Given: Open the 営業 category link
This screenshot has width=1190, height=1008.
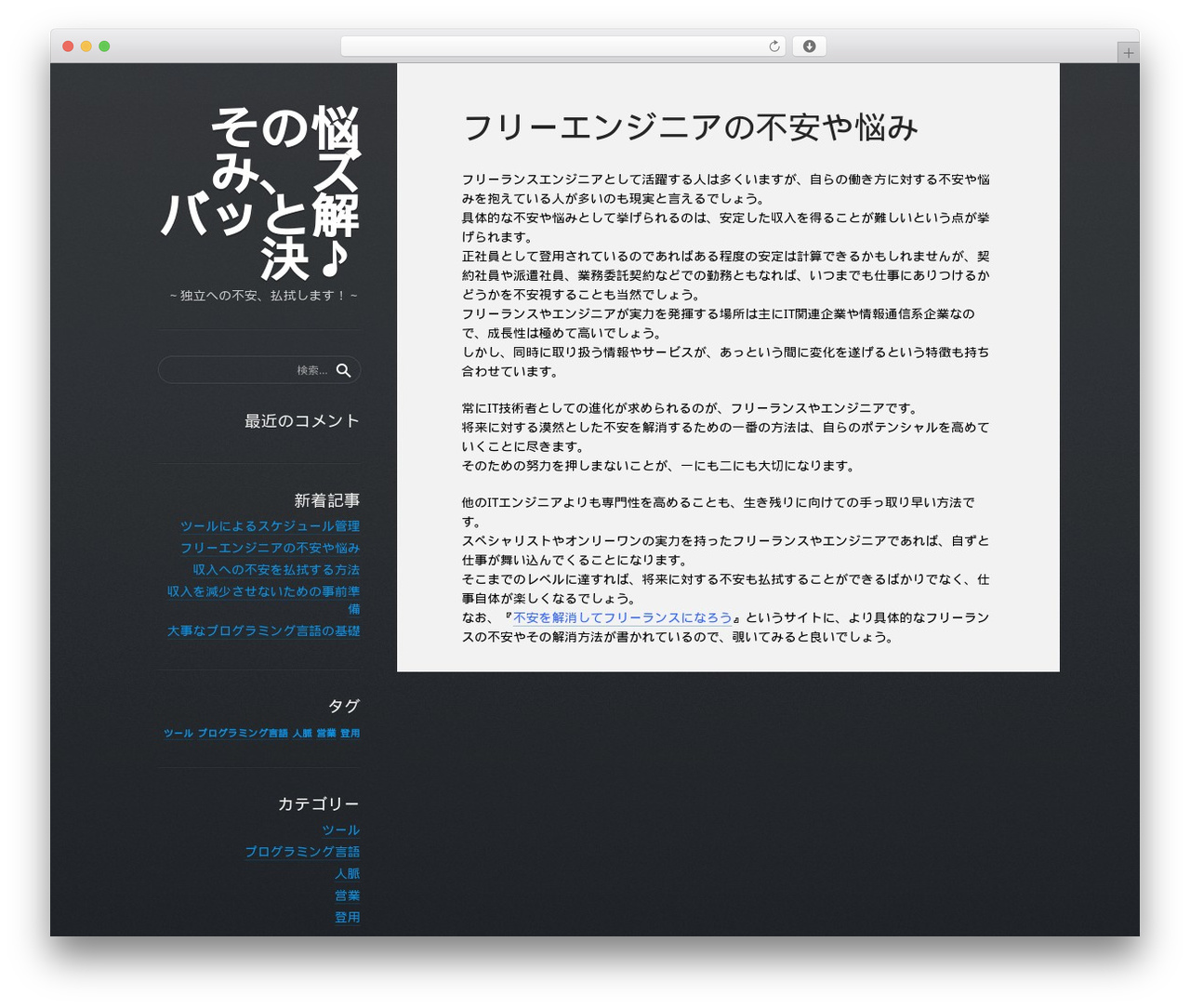Looking at the screenshot, I should pyautogui.click(x=347, y=895).
